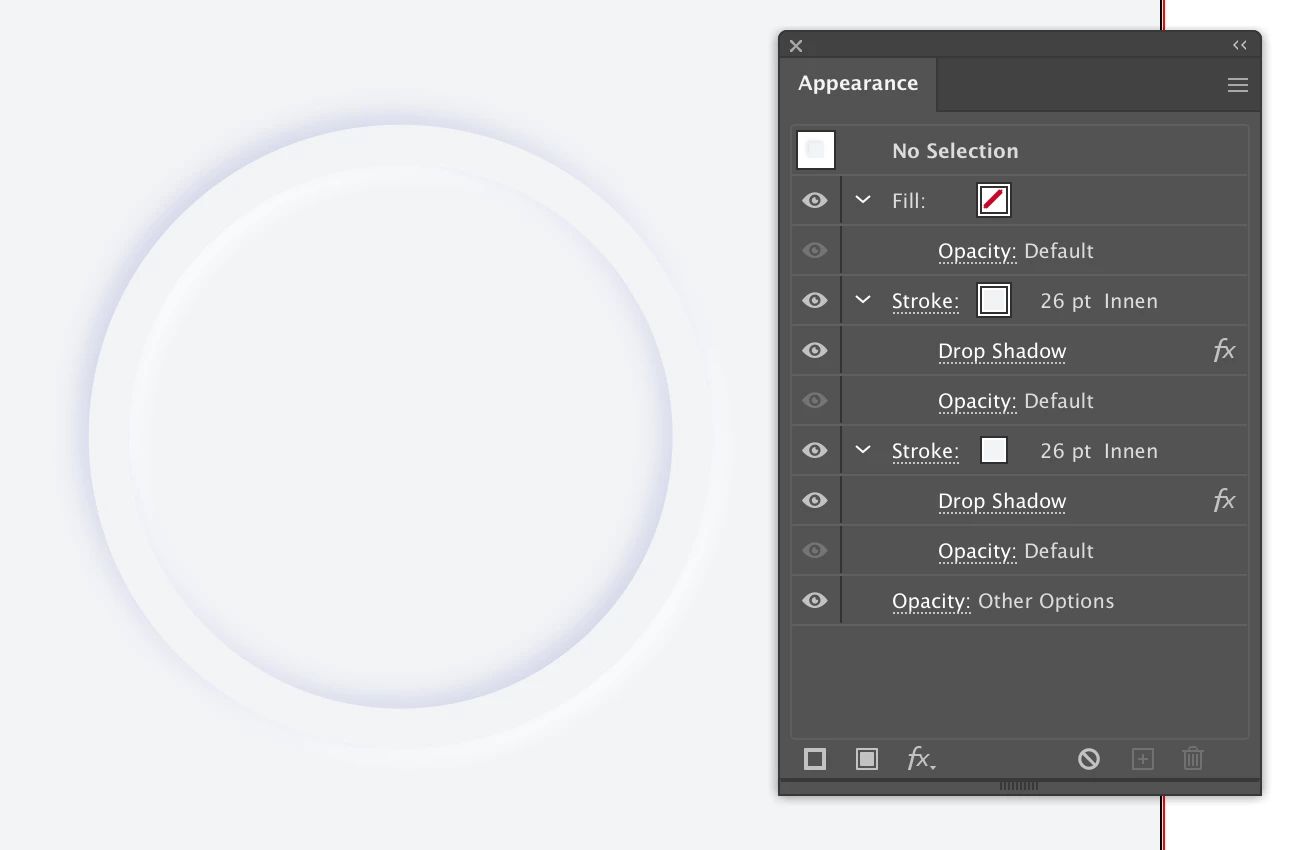Screen dimensions: 1294x850
Task: Click fx icon on first Stroke's Drop Shadow
Action: 1224,351
